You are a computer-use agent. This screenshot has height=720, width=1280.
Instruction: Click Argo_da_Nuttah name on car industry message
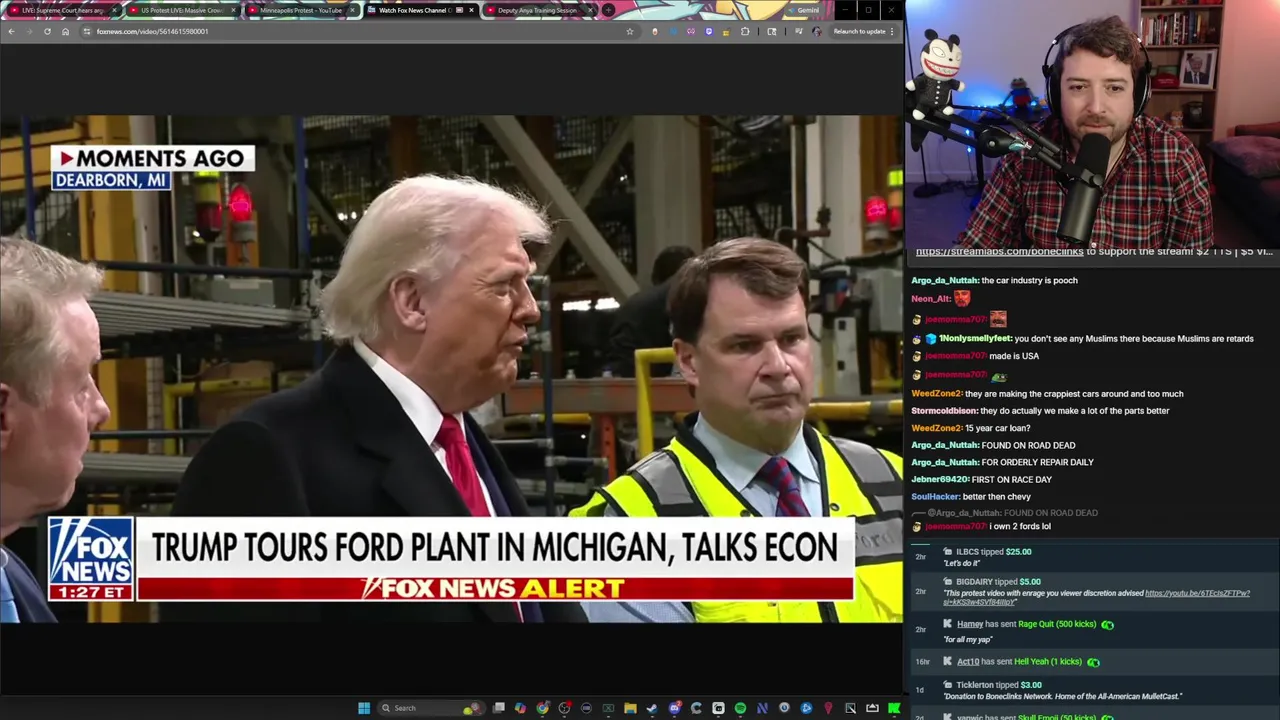pos(945,280)
